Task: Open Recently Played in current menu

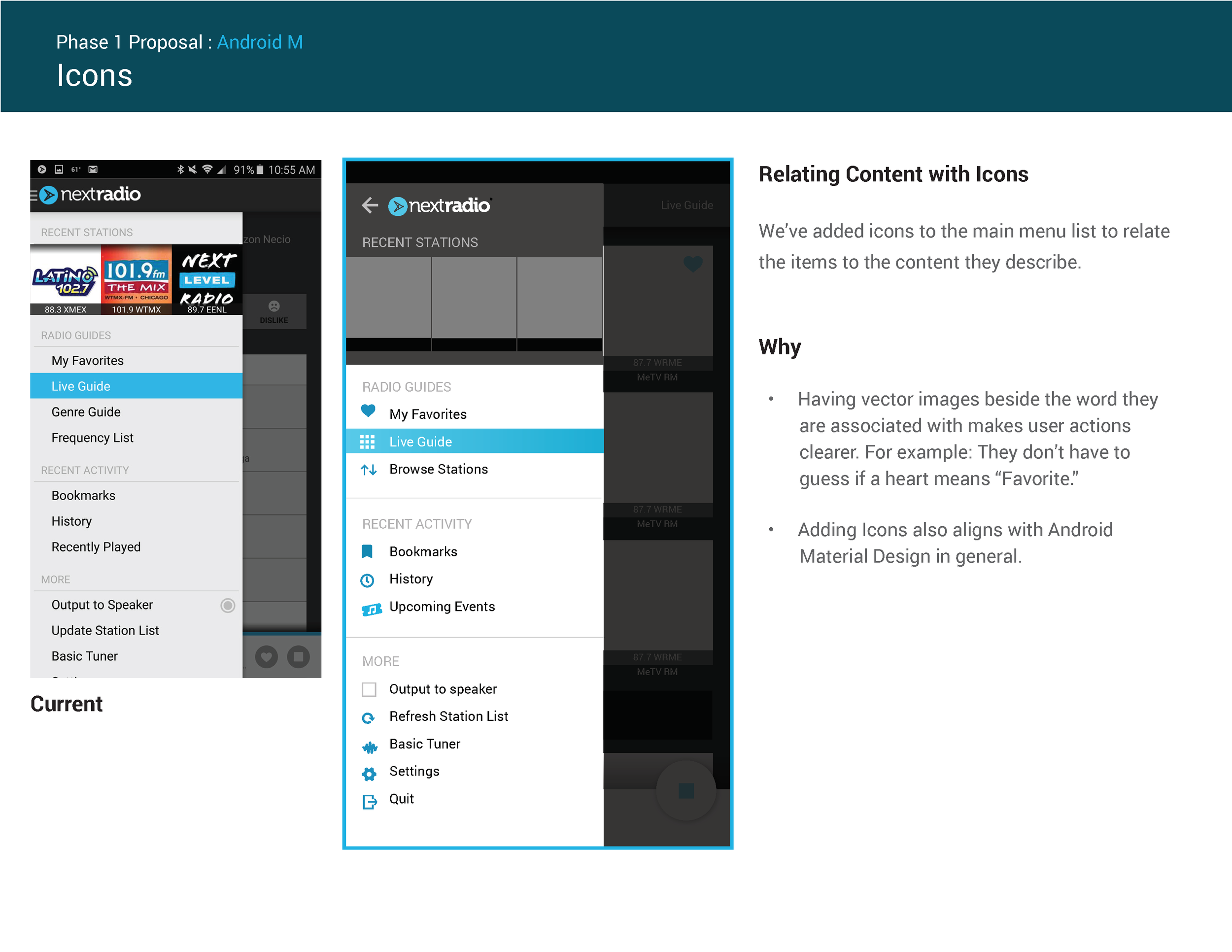Action: click(96, 546)
